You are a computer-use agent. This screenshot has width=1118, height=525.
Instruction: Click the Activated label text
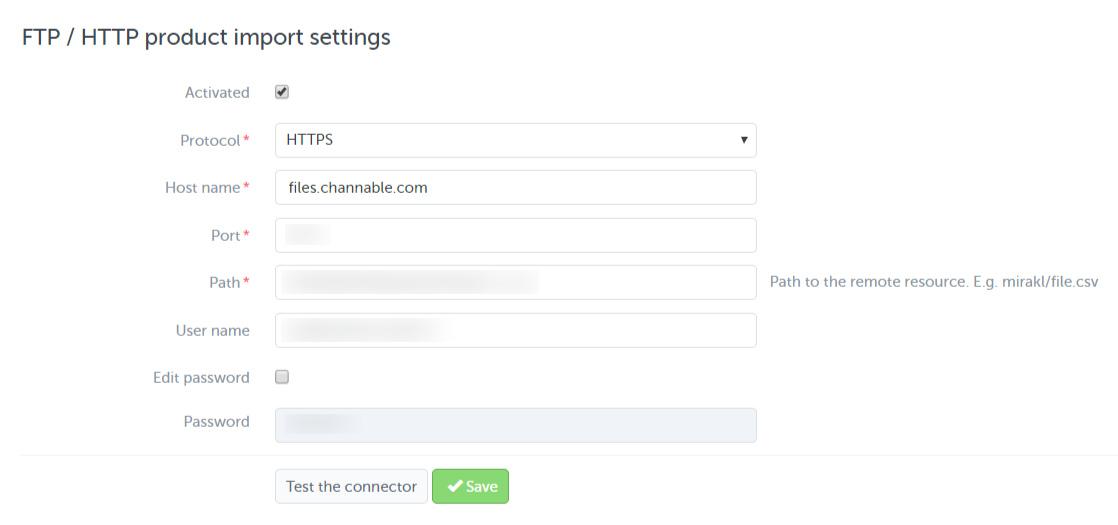point(217,93)
